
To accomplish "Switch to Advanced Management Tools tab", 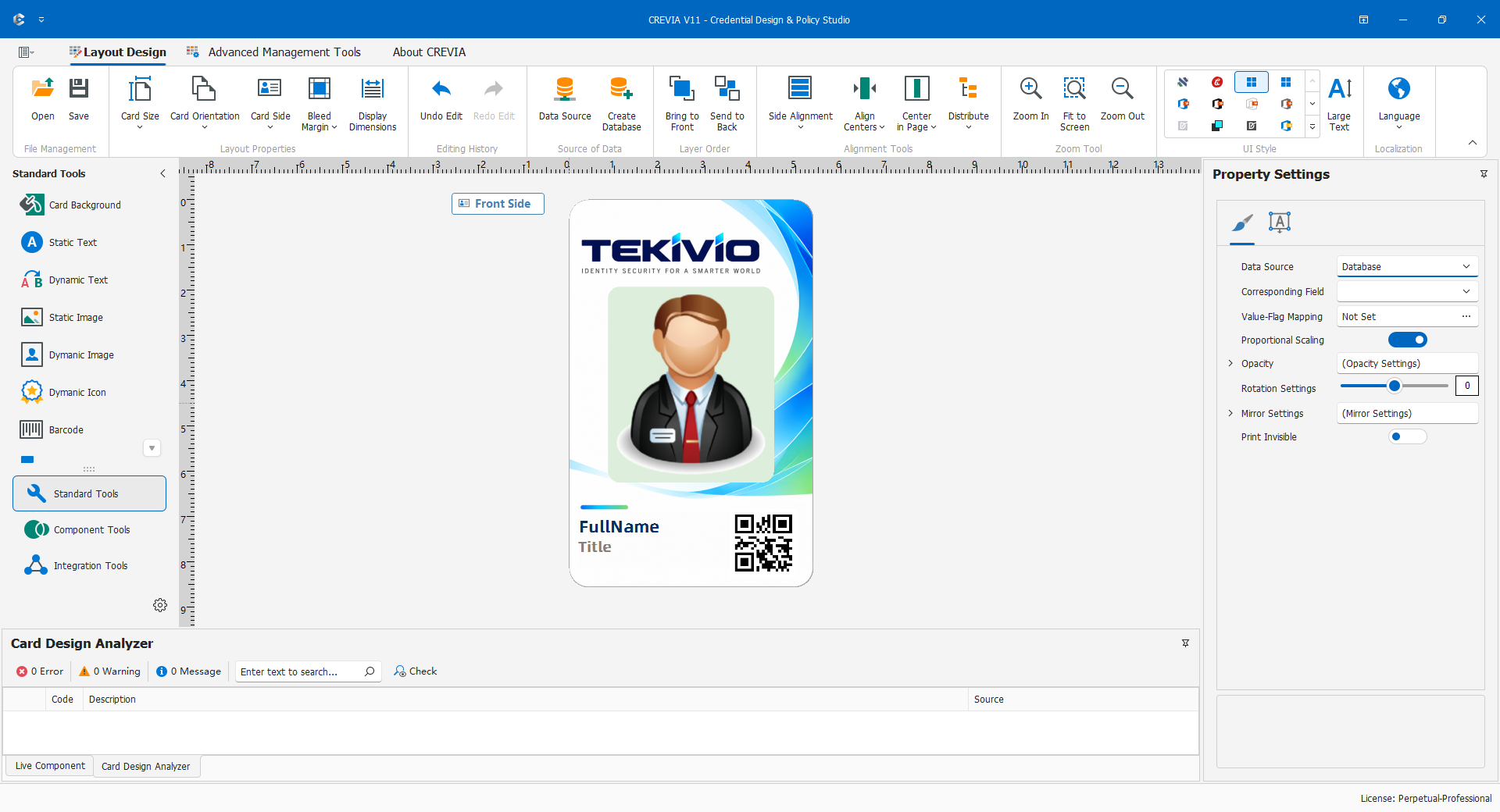I will click(274, 52).
